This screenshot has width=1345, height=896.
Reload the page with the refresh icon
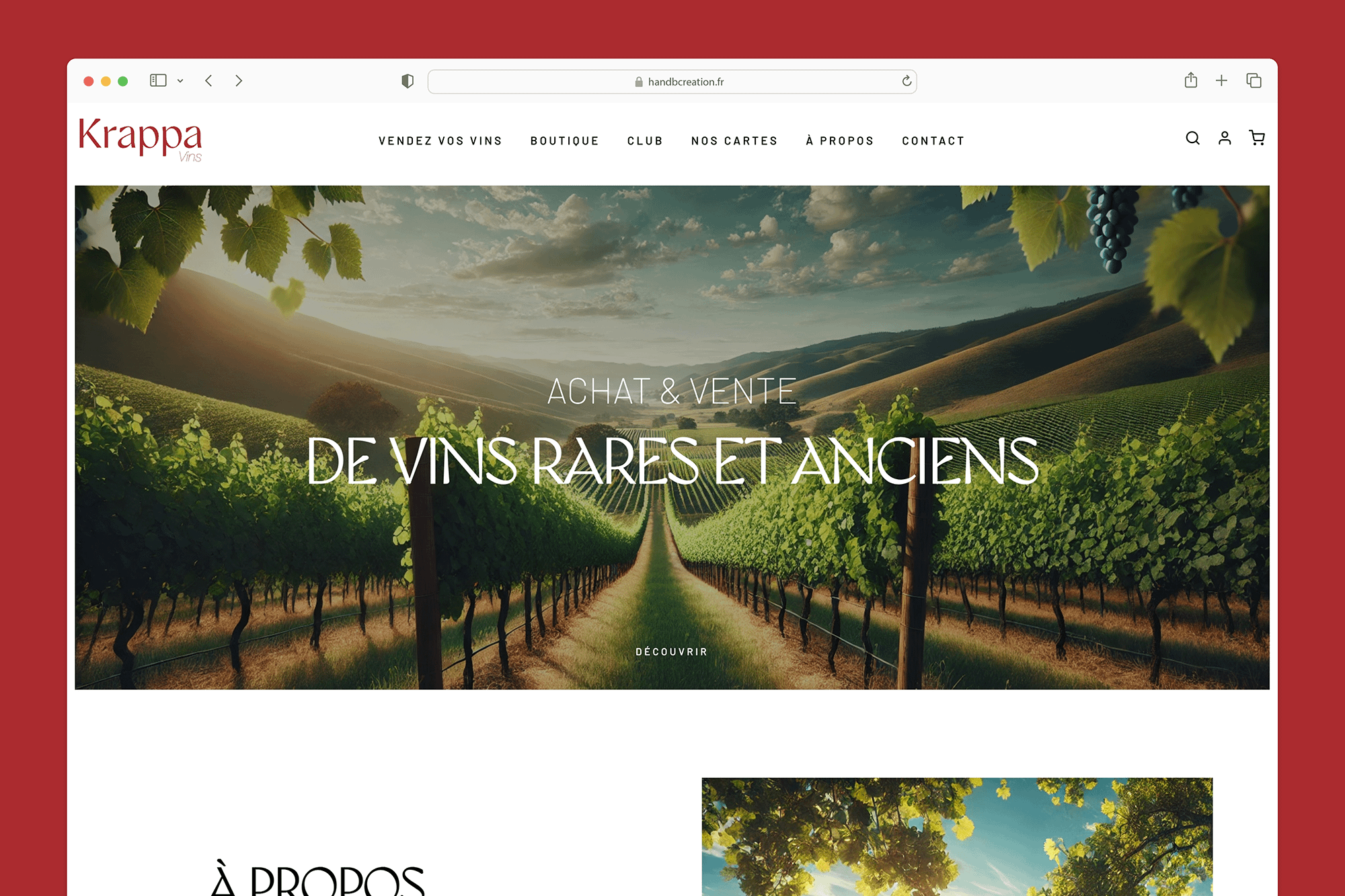pos(907,81)
